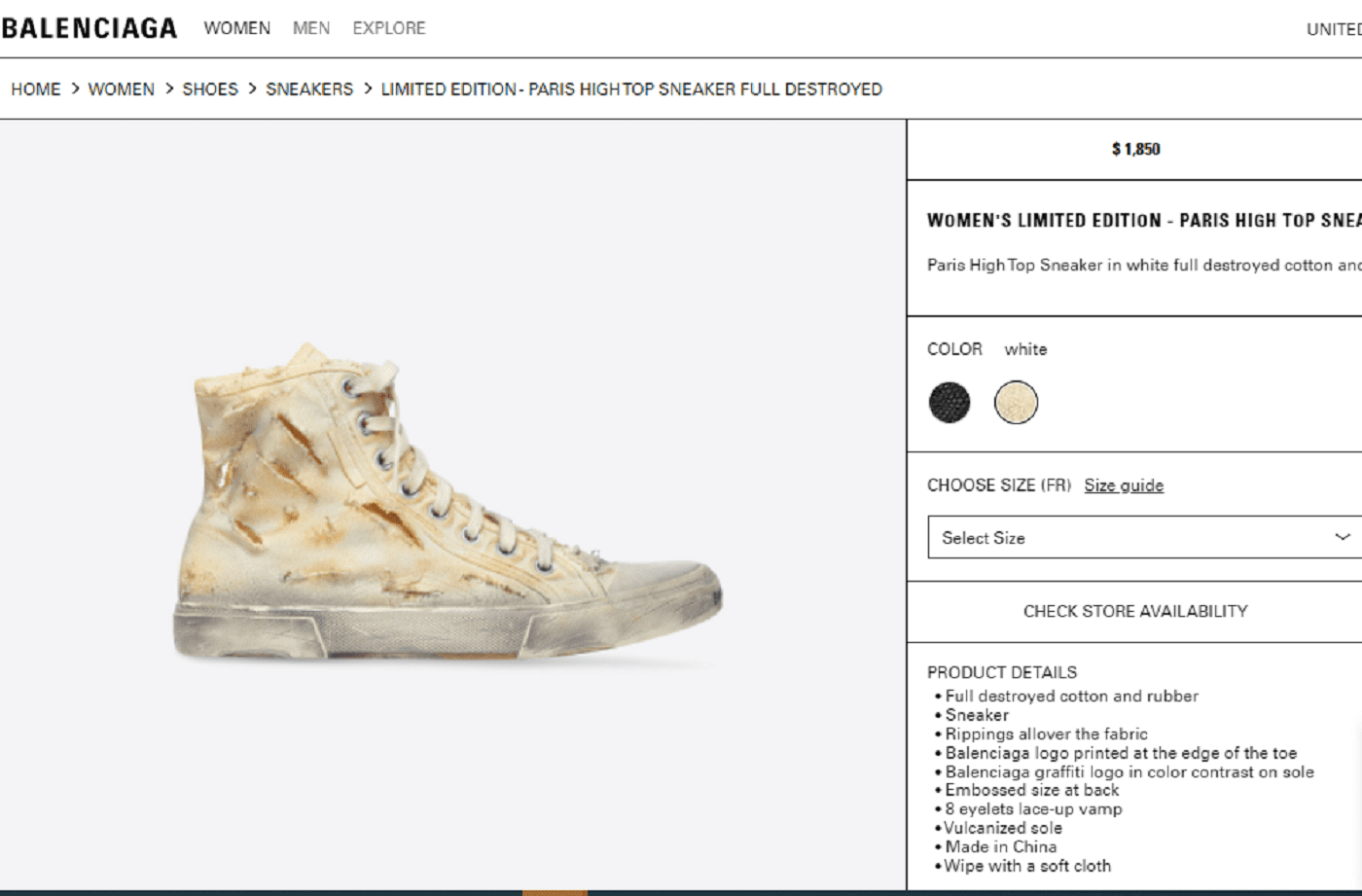Click the women's limited edition product title
This screenshot has width=1362, height=896.
click(1144, 221)
